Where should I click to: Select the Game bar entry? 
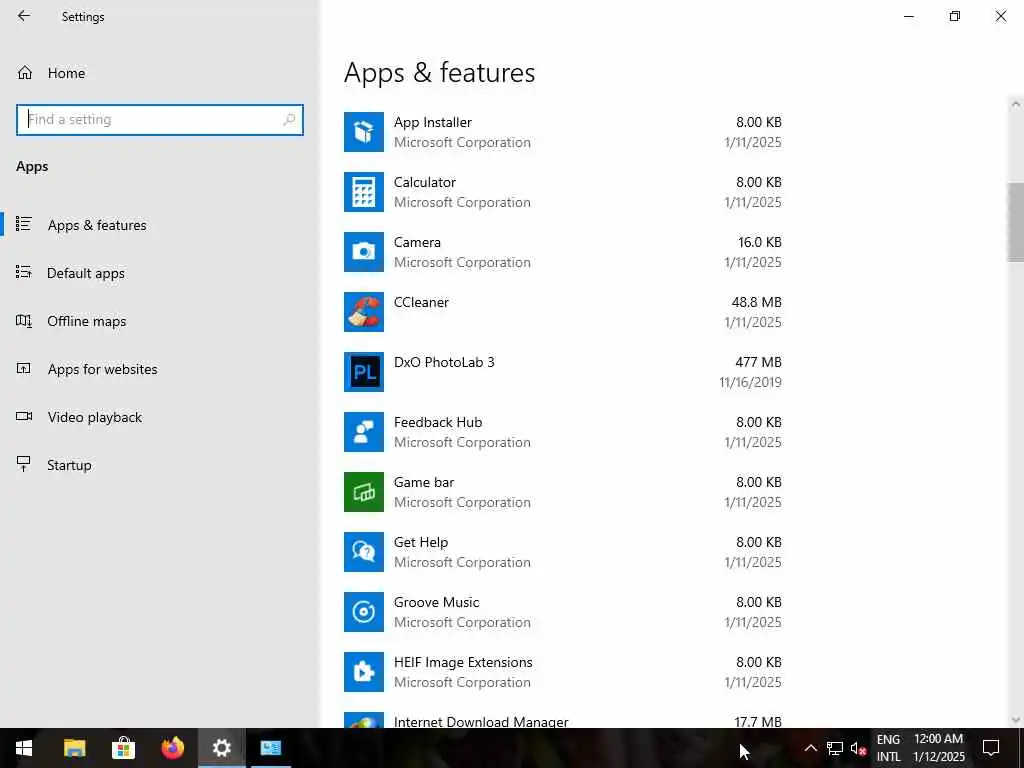[x=563, y=492]
